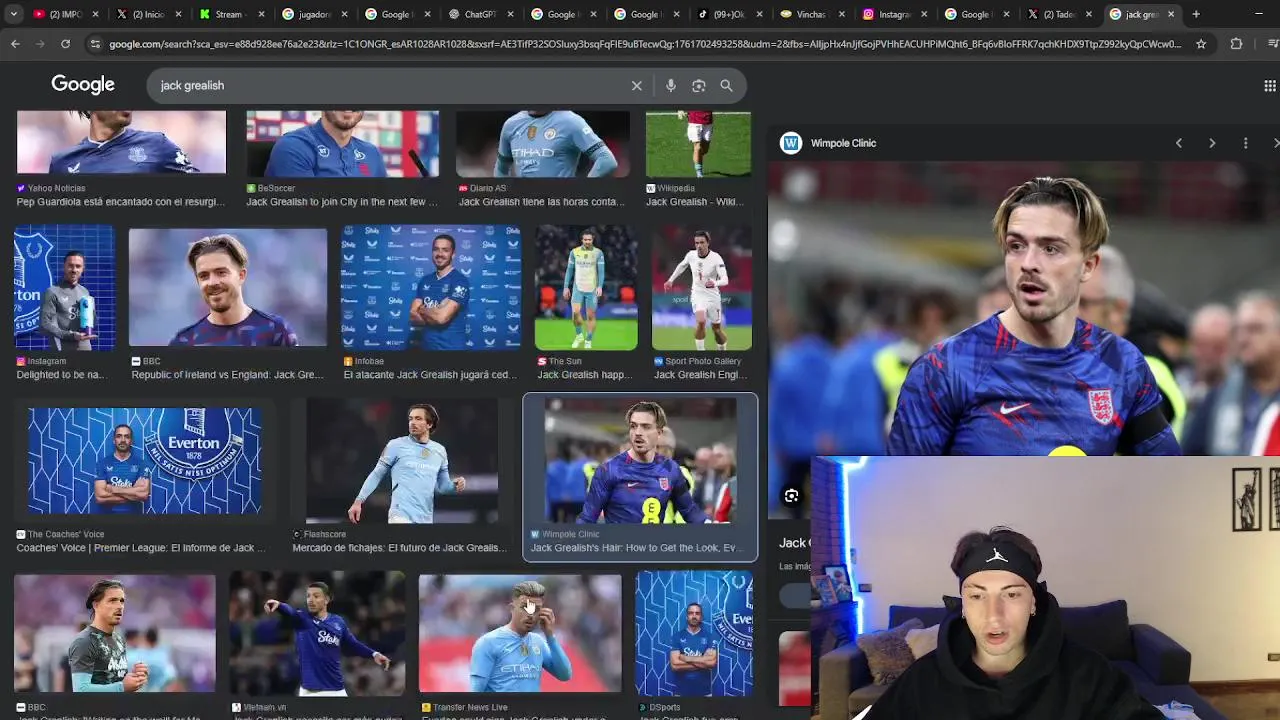Click 'Jack Grealish's Hair: How to Get' caption
The width and height of the screenshot is (1280, 720).
coord(636,548)
